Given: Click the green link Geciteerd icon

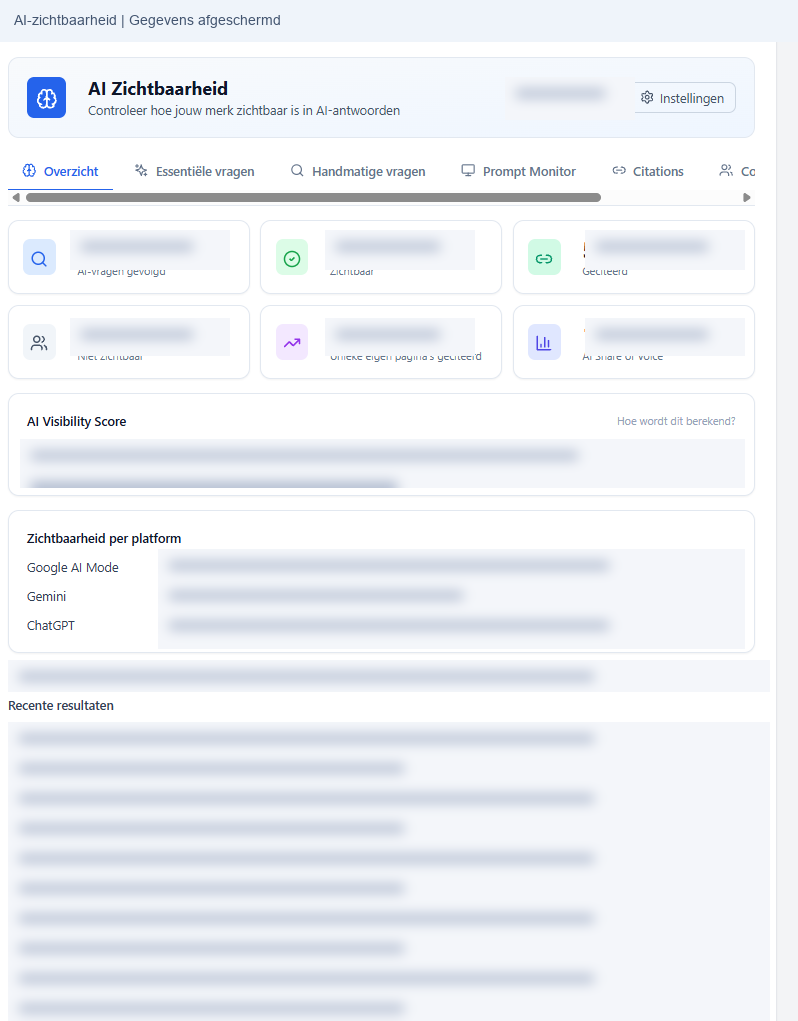Looking at the screenshot, I should point(544,258).
